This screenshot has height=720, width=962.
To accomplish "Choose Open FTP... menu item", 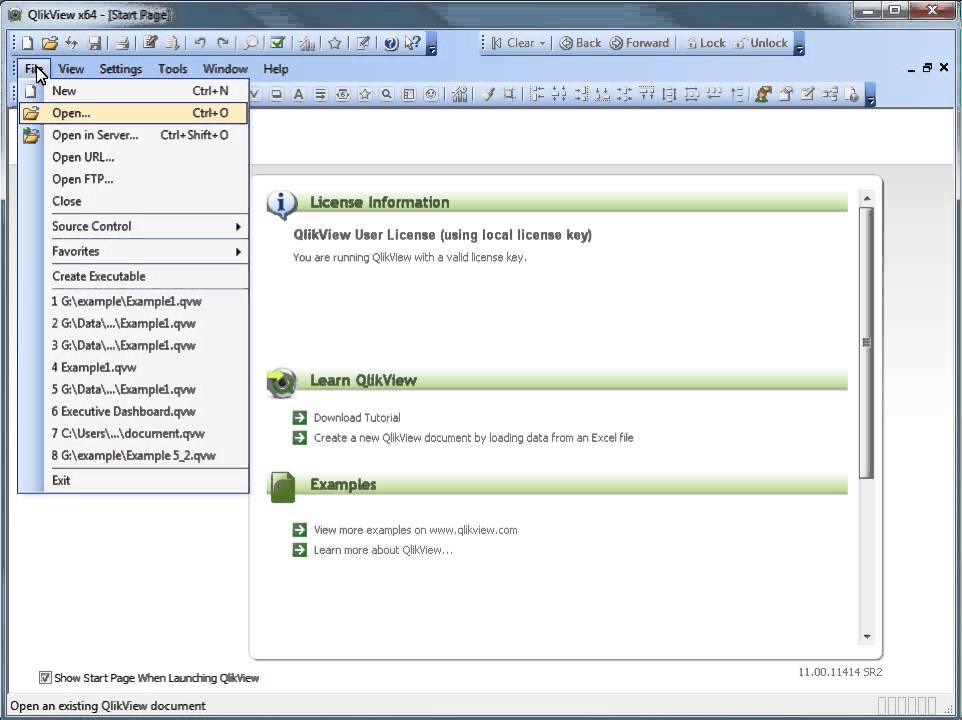I will pos(134,179).
